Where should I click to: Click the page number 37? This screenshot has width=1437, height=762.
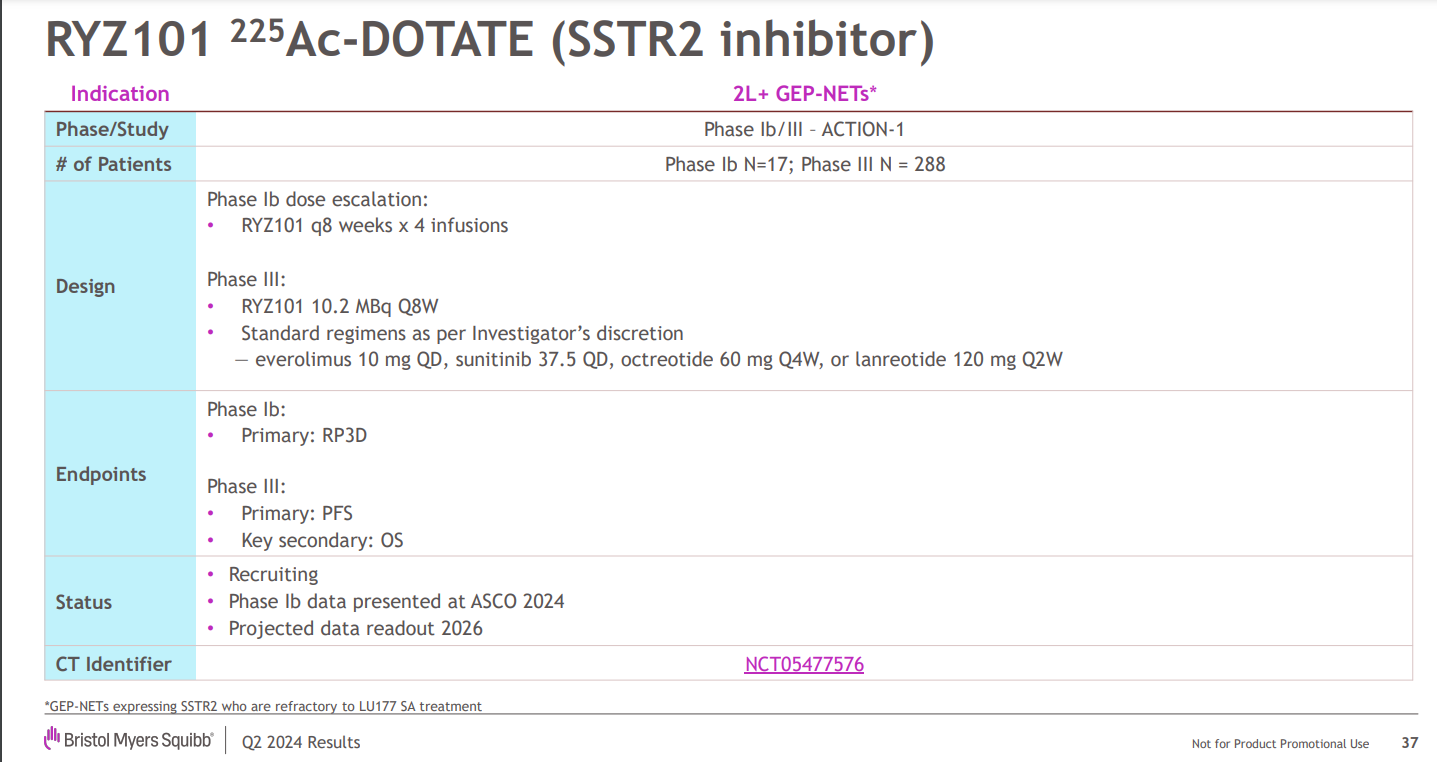point(1410,743)
